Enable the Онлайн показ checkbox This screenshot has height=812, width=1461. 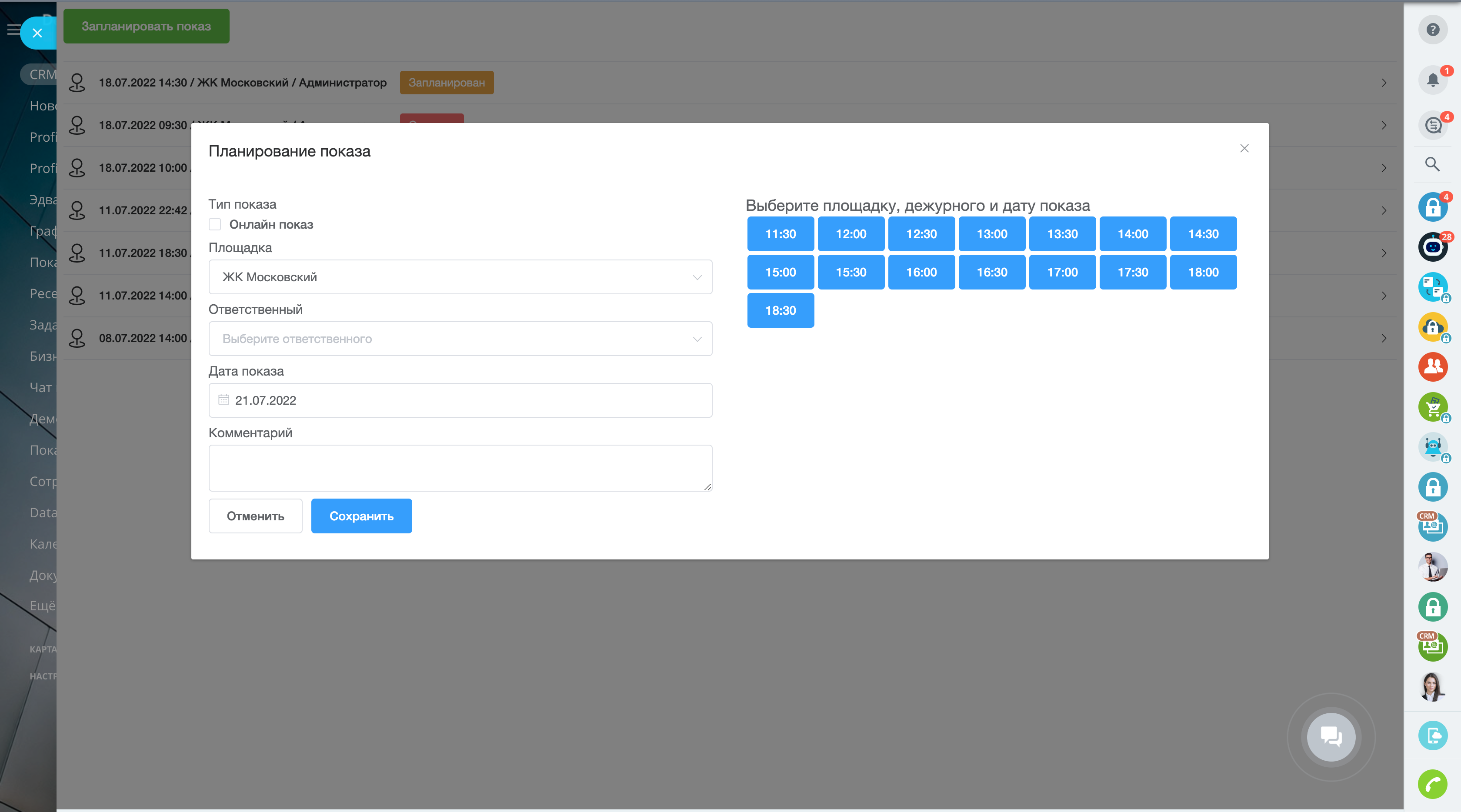click(215, 225)
